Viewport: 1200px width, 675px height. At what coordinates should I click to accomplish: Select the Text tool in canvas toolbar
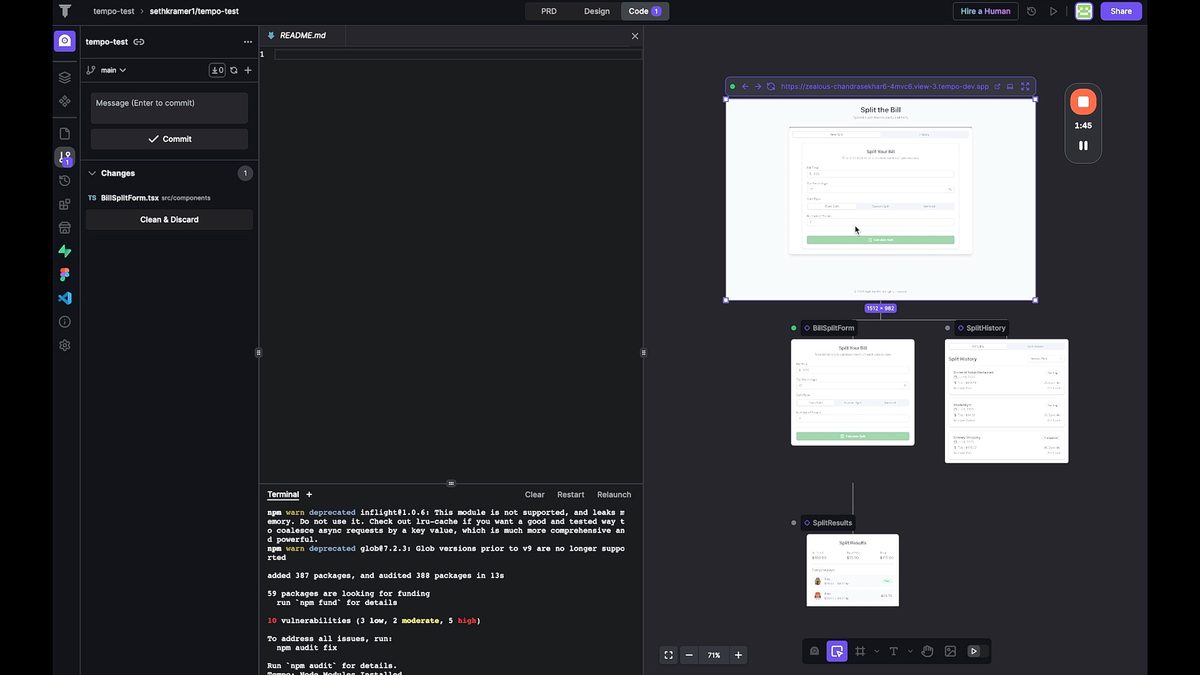tap(894, 652)
